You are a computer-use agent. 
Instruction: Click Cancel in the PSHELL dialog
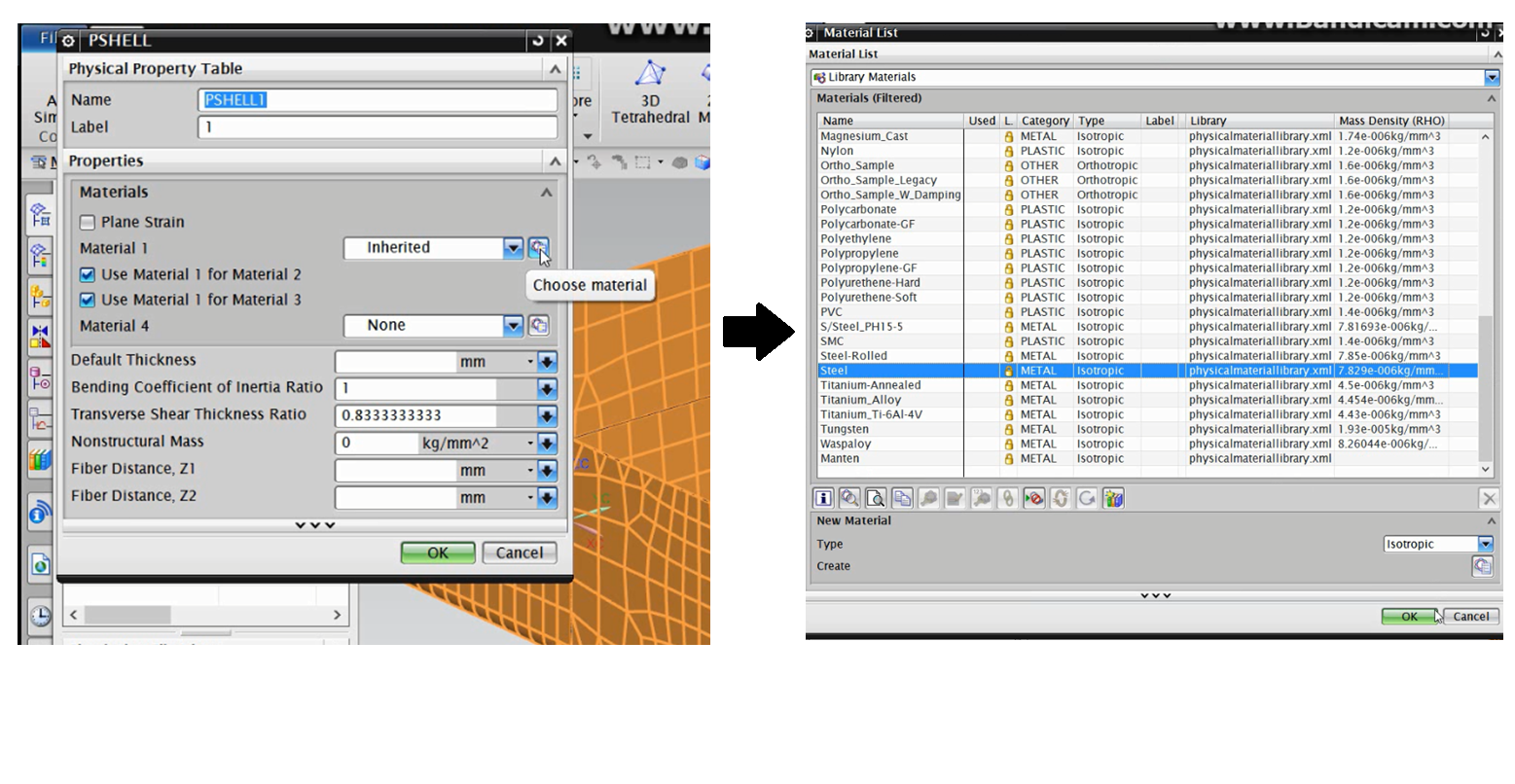(x=520, y=552)
